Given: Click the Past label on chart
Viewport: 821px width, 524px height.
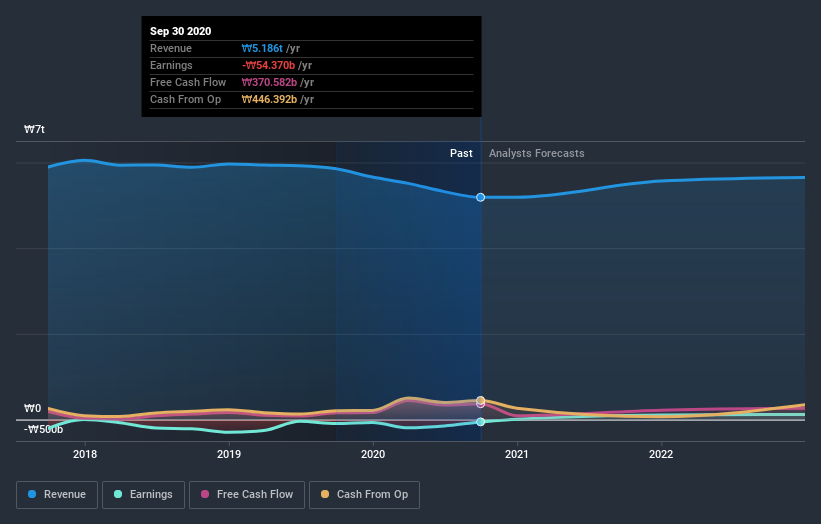Looking at the screenshot, I should (461, 153).
